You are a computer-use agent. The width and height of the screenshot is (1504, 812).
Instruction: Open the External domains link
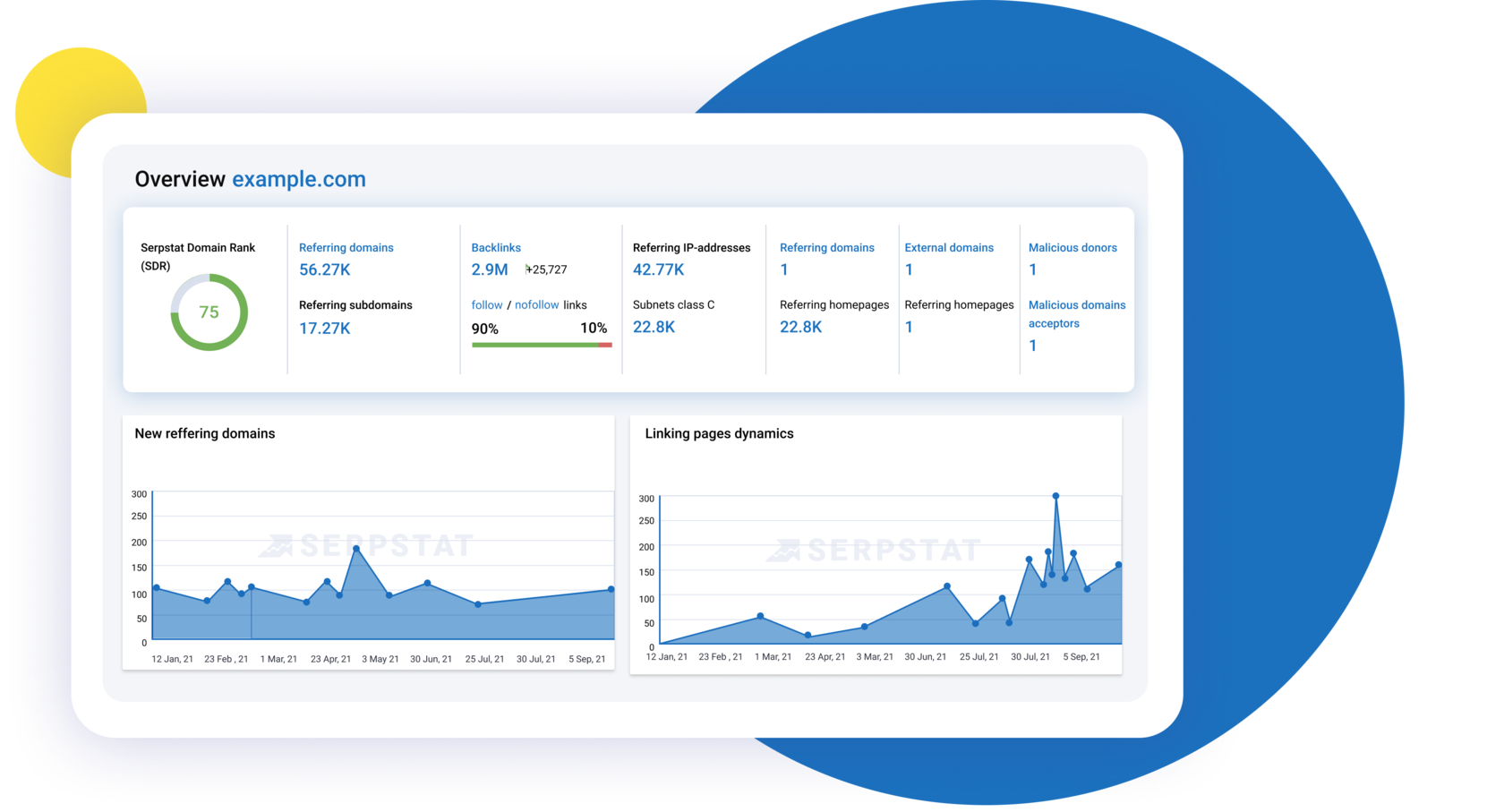pos(949,248)
